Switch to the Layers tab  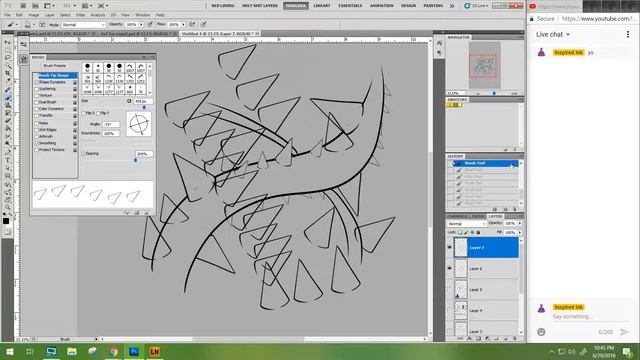tap(495, 216)
